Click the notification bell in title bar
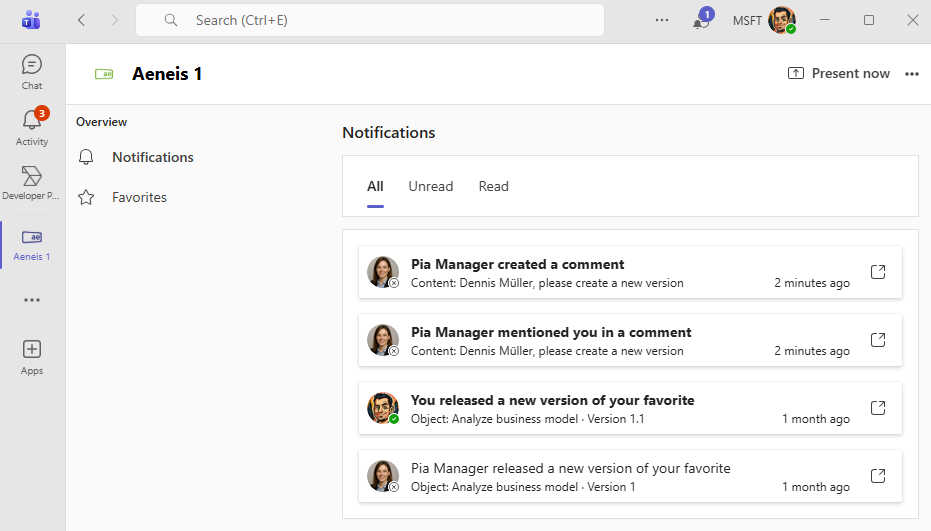The width and height of the screenshot is (931, 531). 701,21
